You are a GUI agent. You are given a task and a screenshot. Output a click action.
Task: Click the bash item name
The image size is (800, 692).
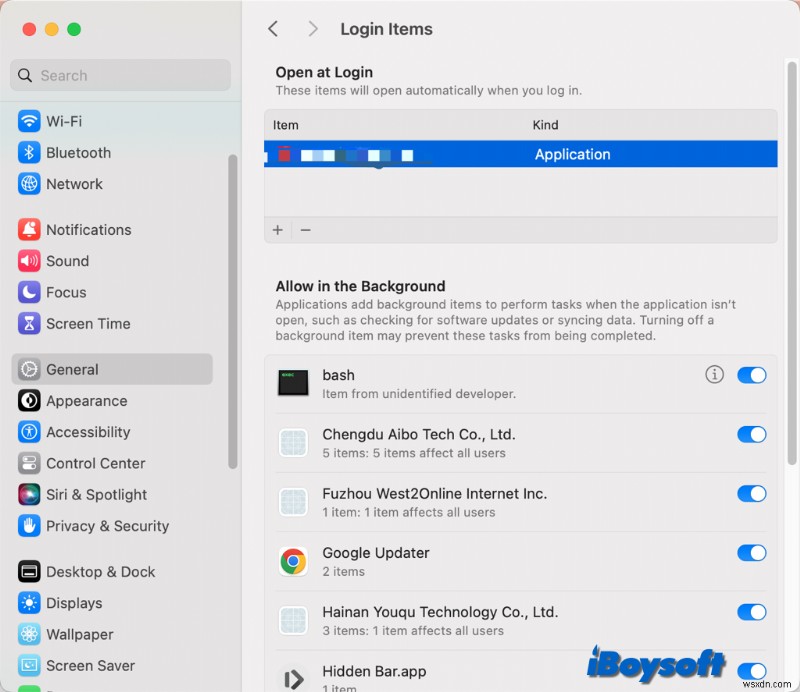(x=338, y=375)
